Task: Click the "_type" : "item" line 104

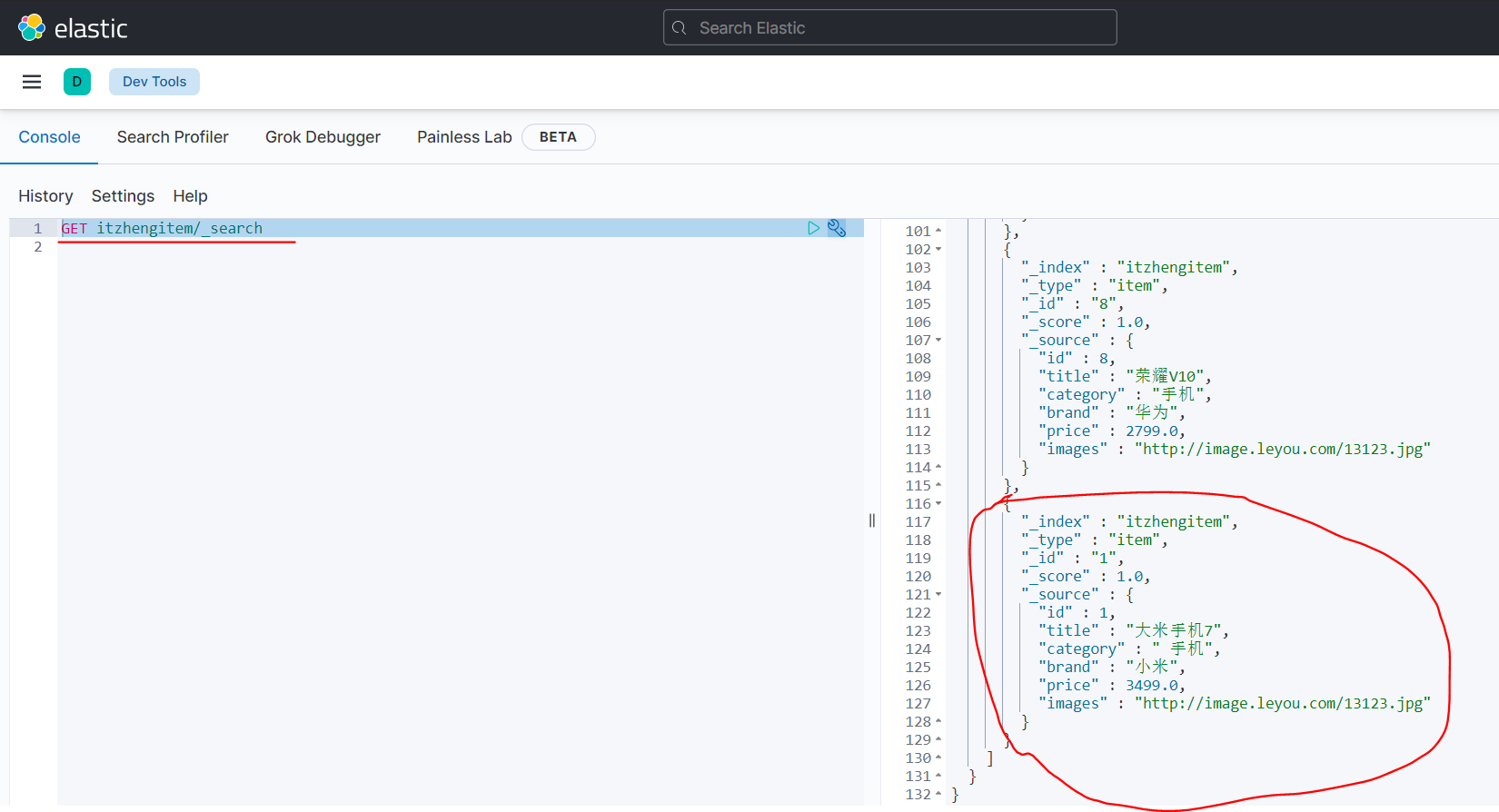Action: (x=1094, y=285)
